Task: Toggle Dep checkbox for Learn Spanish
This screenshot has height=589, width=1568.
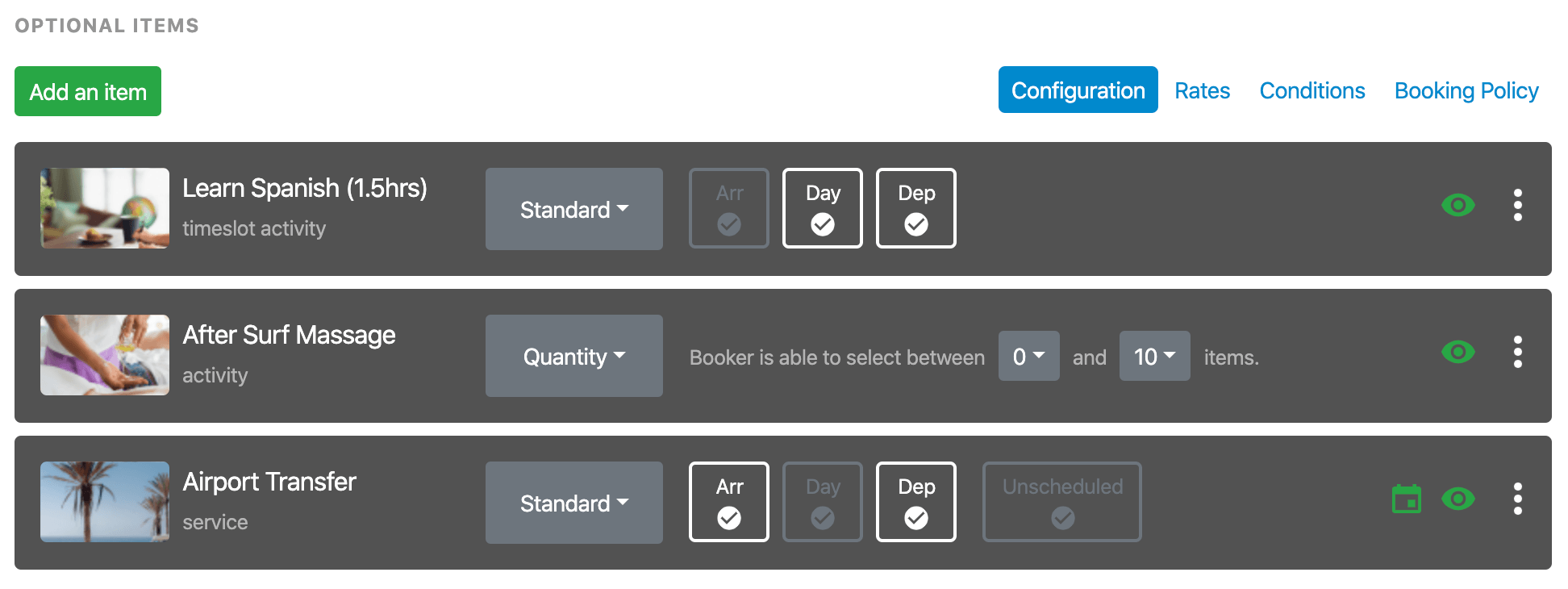Action: coord(916,208)
